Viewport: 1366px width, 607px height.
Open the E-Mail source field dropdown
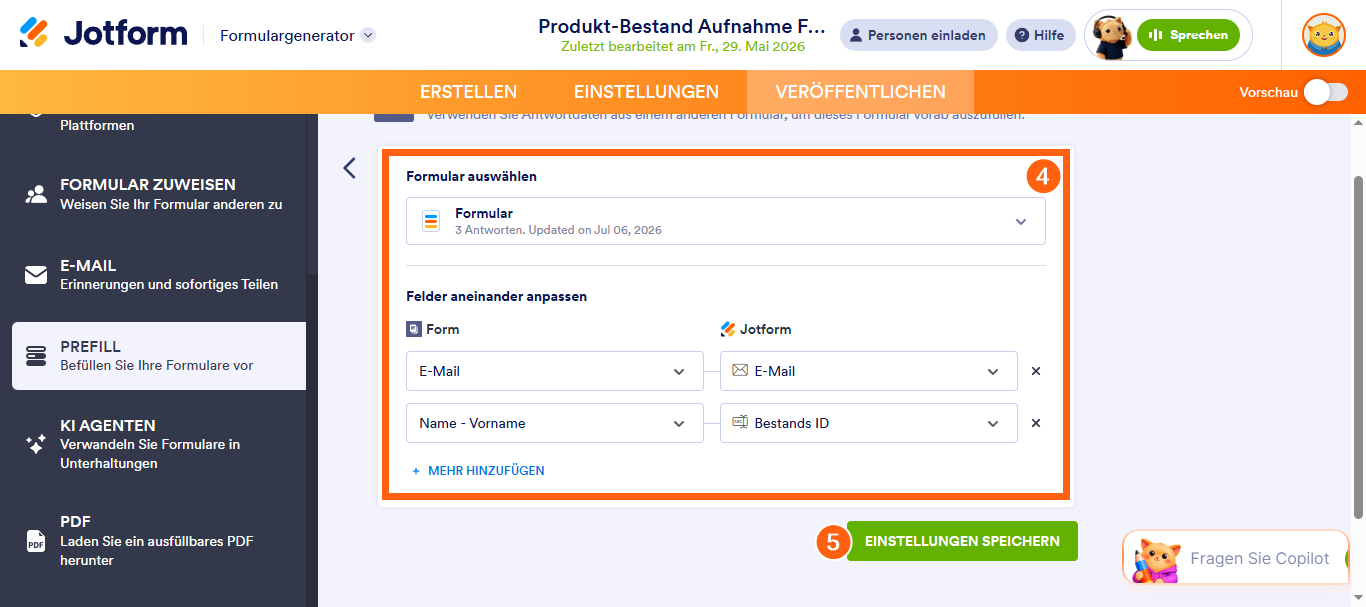point(555,371)
